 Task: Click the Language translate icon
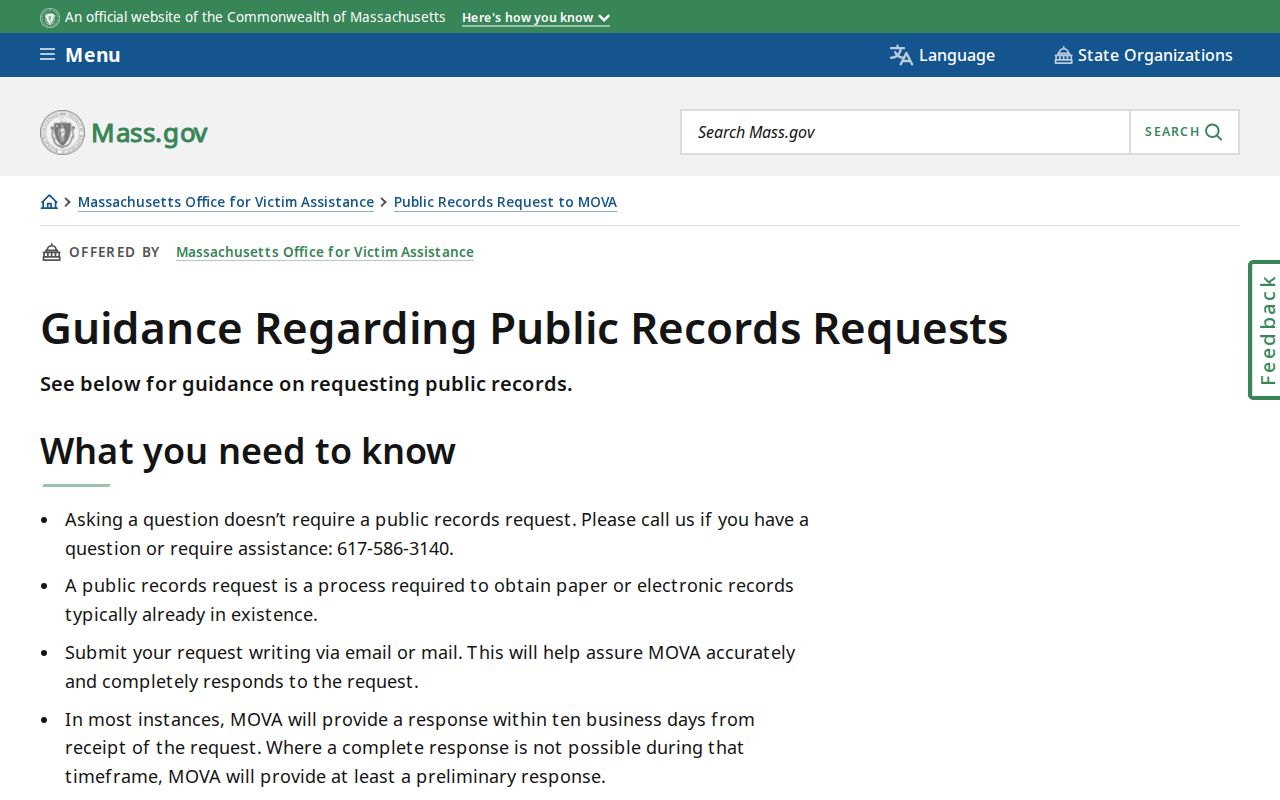[x=901, y=55]
